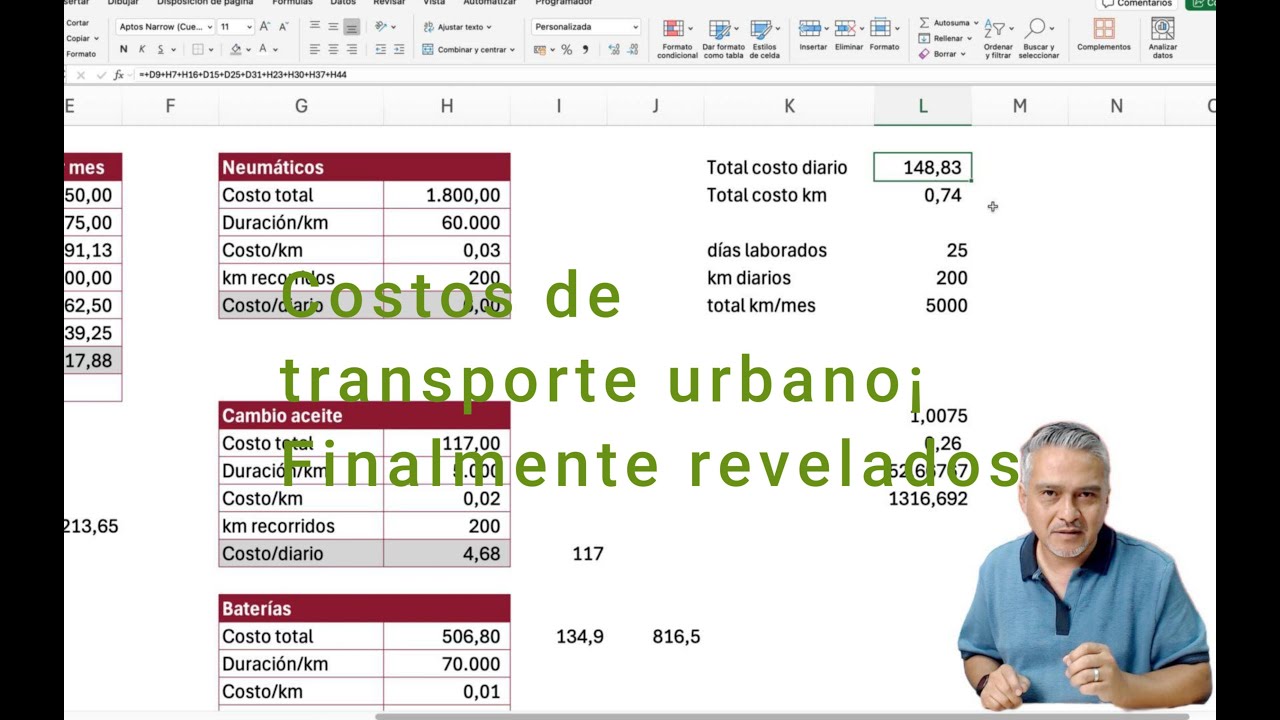Open the Rellenar menu
This screenshot has width=1280, height=720.
coord(946,38)
